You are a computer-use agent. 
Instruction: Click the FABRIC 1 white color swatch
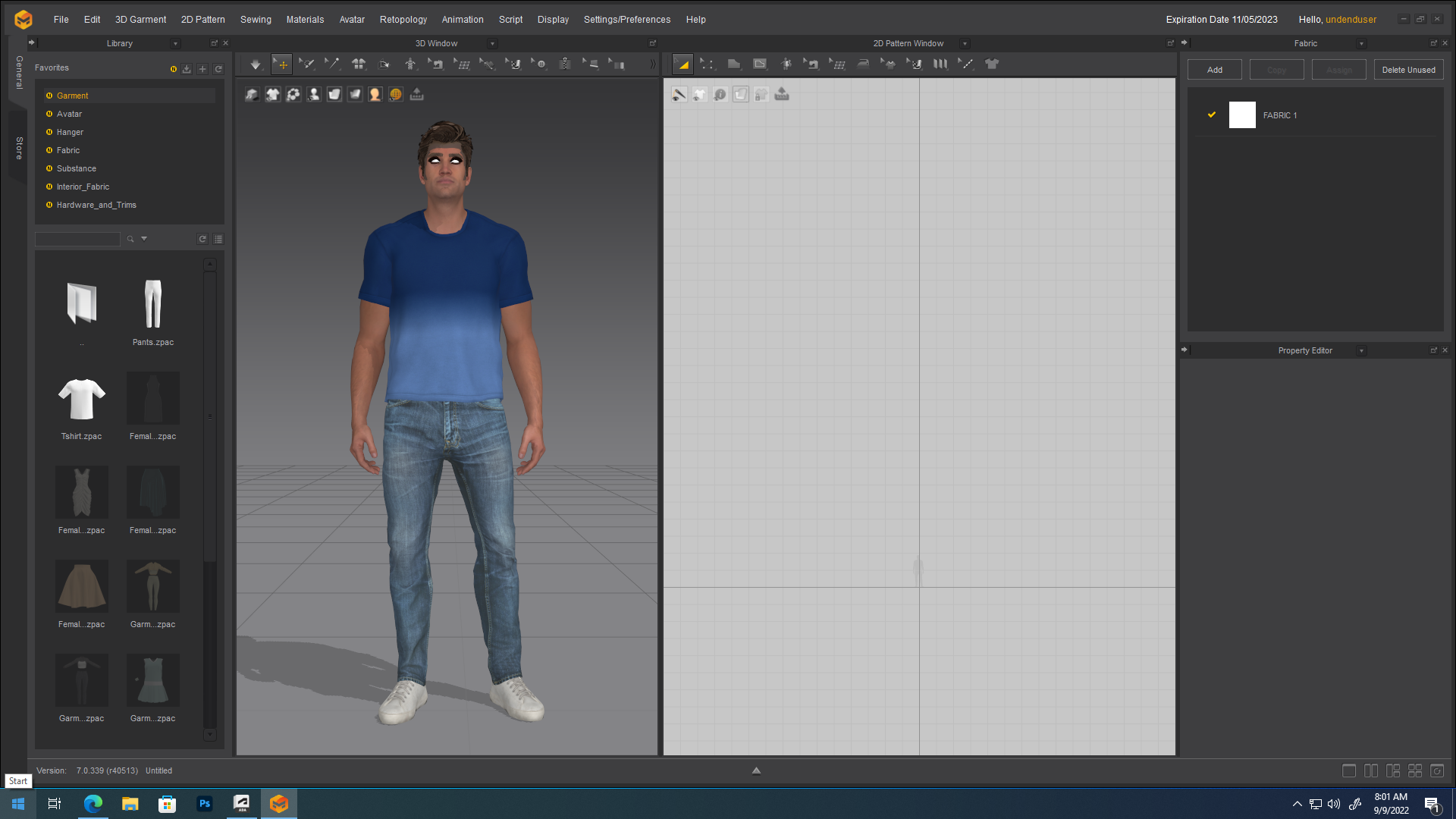point(1241,115)
